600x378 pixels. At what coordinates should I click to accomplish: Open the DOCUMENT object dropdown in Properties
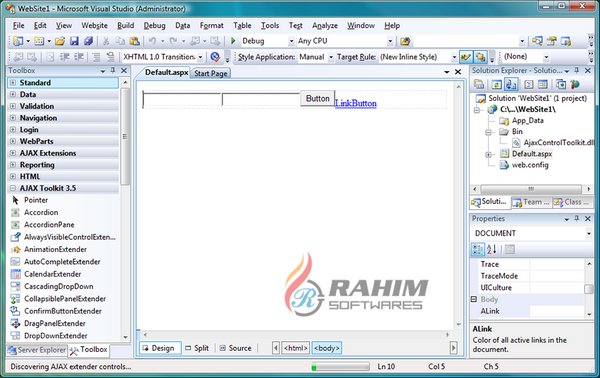pos(588,233)
